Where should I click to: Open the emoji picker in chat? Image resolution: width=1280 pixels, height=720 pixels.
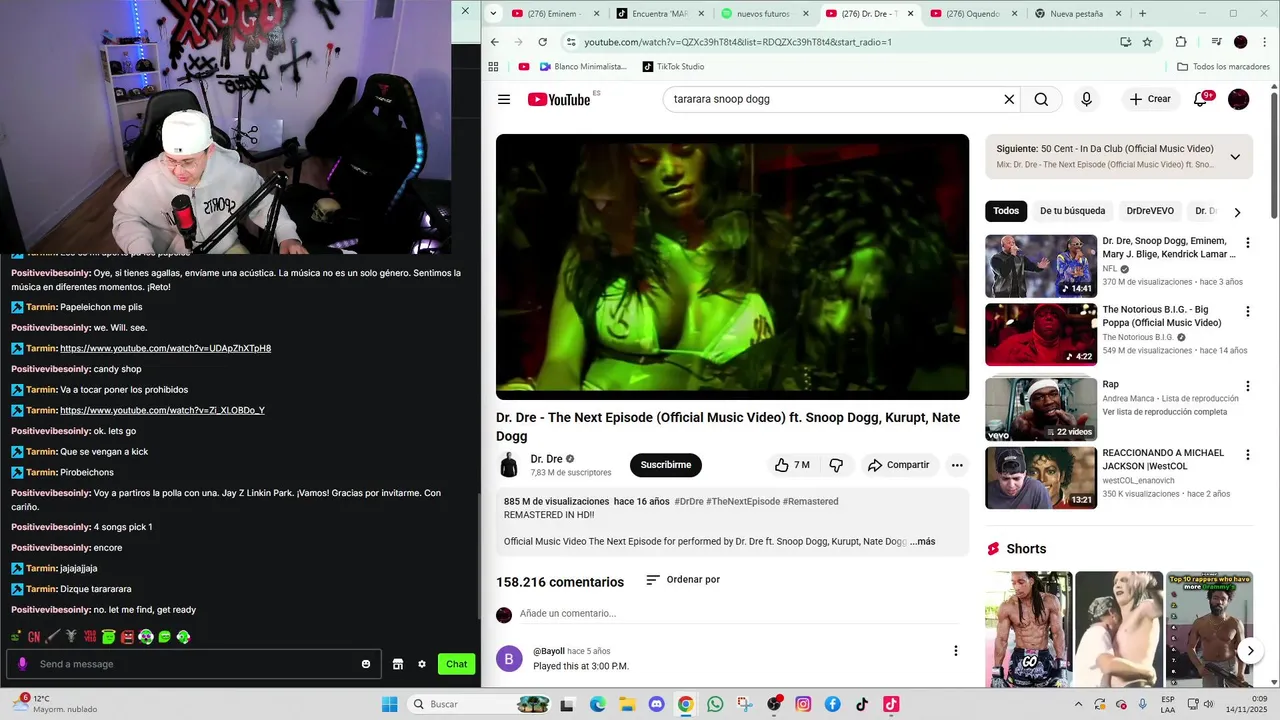[366, 664]
